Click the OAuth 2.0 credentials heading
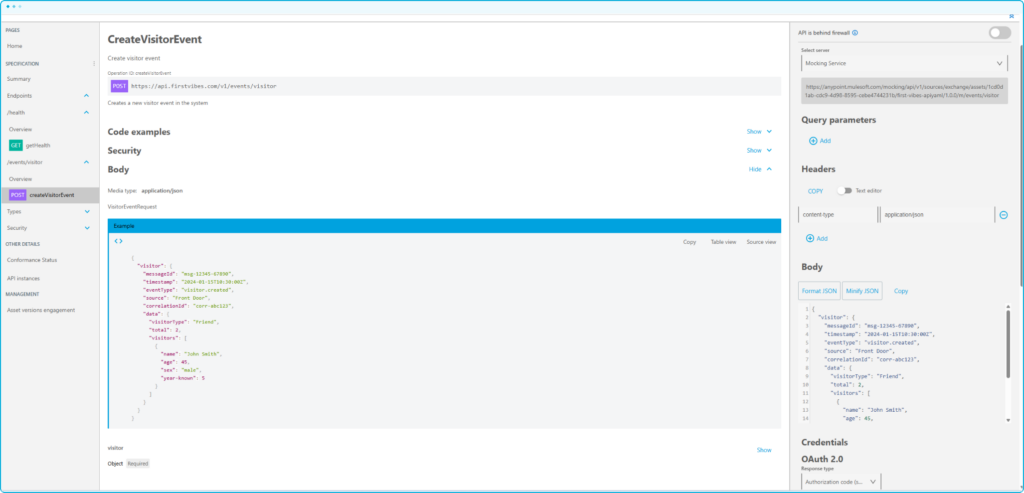Screen dimensions: 1024x493 coord(822,459)
